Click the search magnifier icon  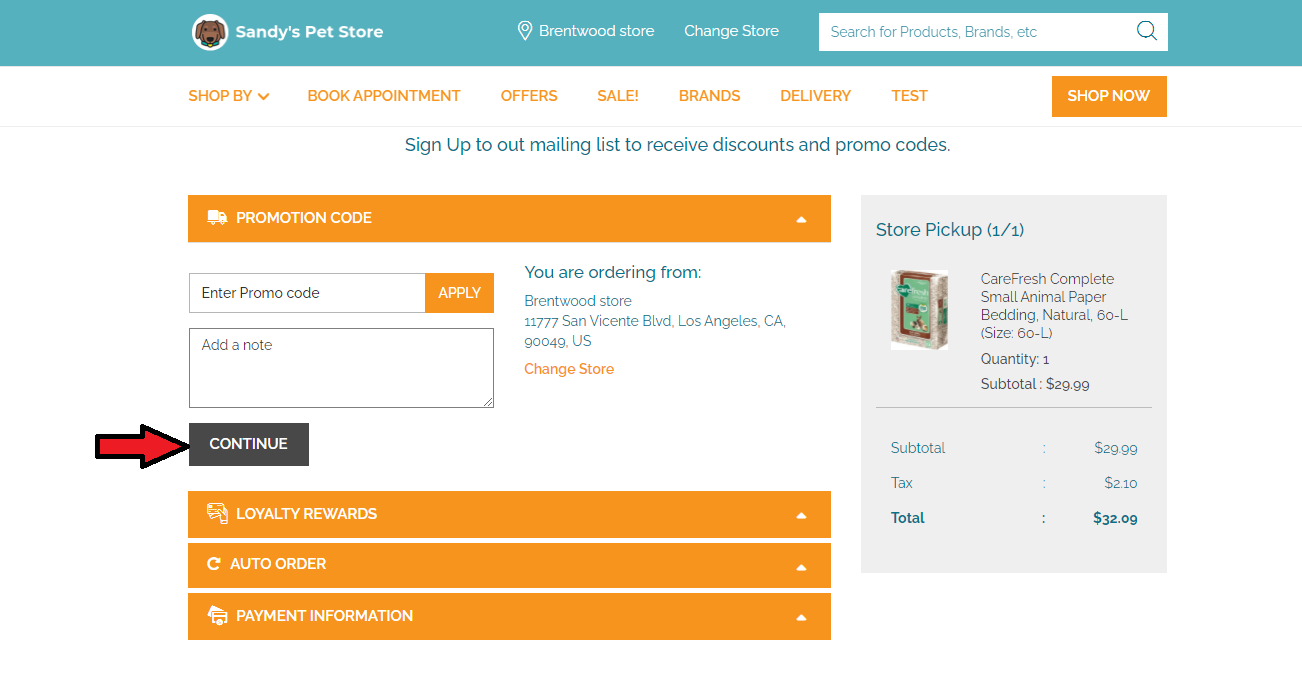[1146, 31]
